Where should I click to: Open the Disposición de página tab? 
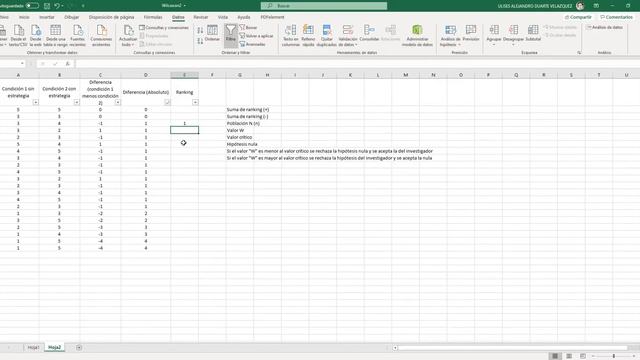[111, 17]
